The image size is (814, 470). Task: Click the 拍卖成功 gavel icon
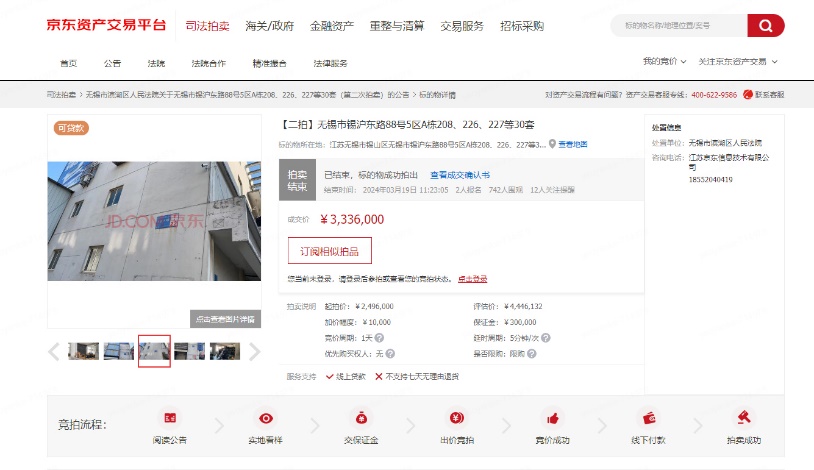744,418
